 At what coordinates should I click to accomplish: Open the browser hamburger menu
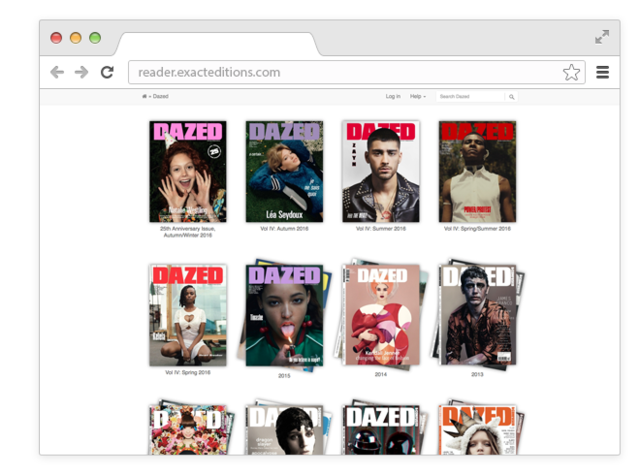(x=602, y=72)
